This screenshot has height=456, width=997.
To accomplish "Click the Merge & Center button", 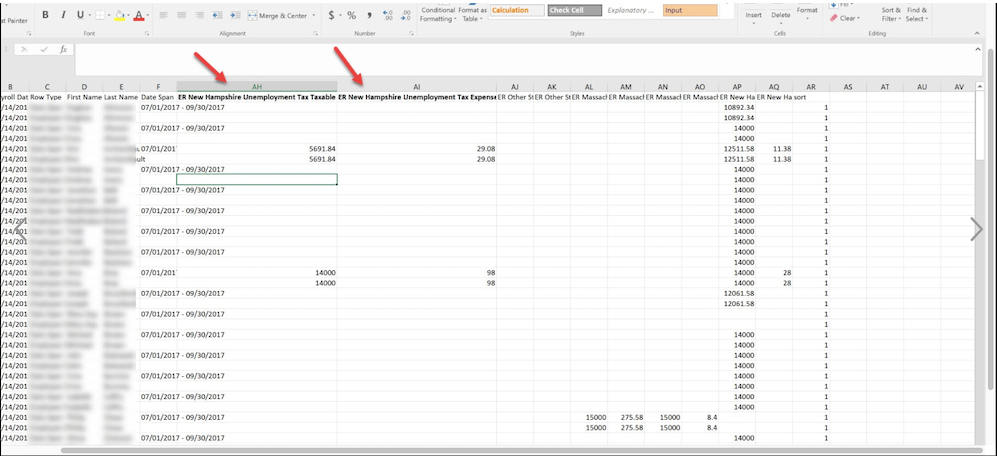I will tap(277, 16).
